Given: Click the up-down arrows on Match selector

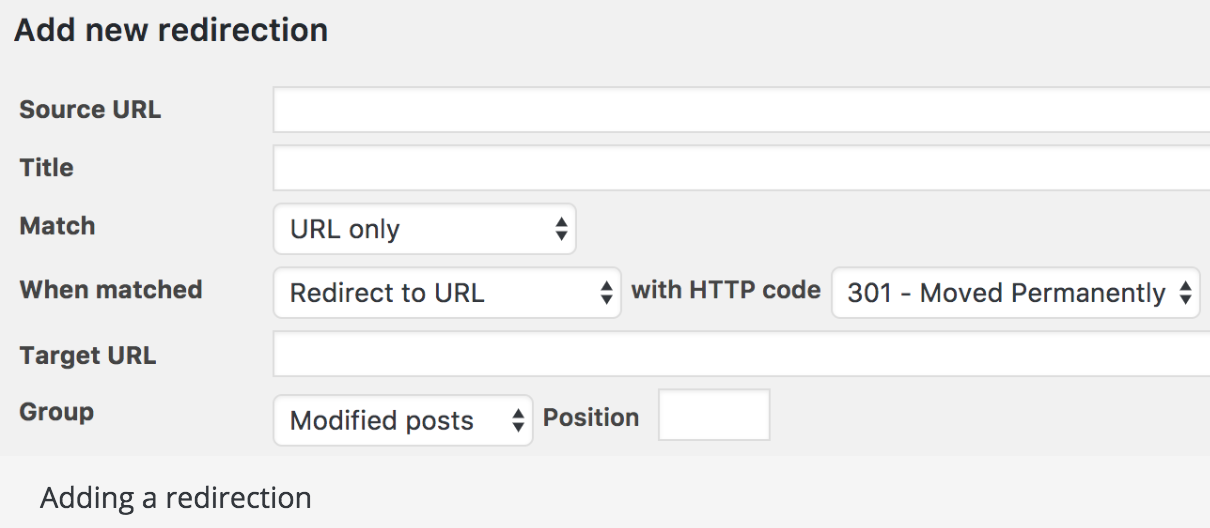Looking at the screenshot, I should tap(561, 230).
